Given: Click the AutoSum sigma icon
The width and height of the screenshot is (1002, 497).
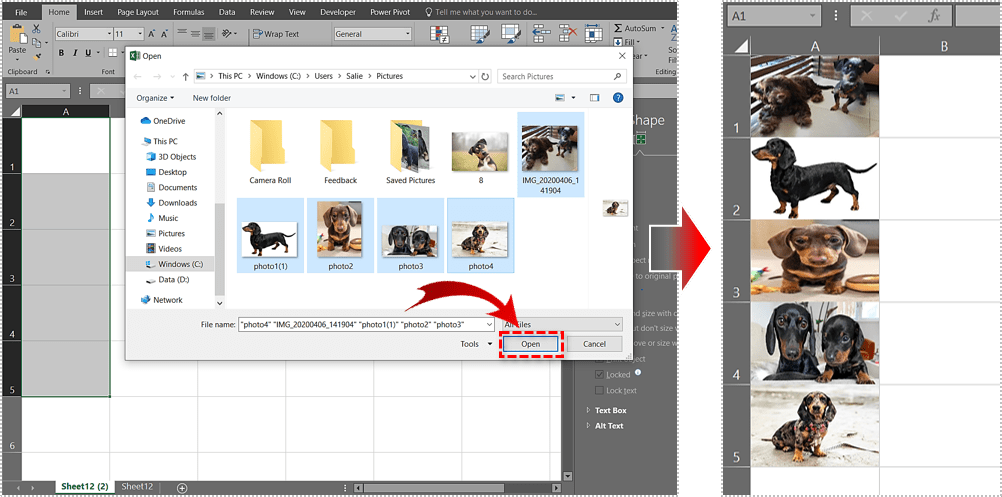Looking at the screenshot, I should point(617,29).
